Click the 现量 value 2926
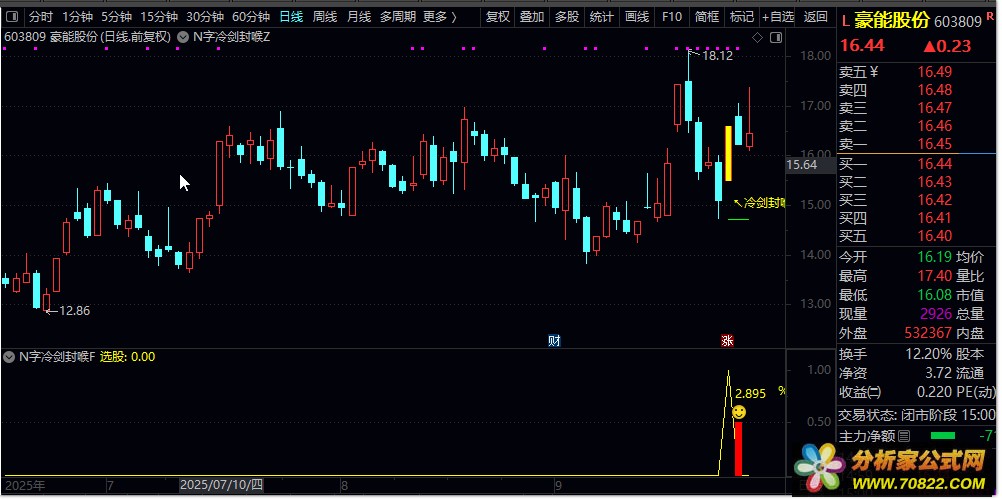This screenshot has width=1002, height=500. click(936, 314)
